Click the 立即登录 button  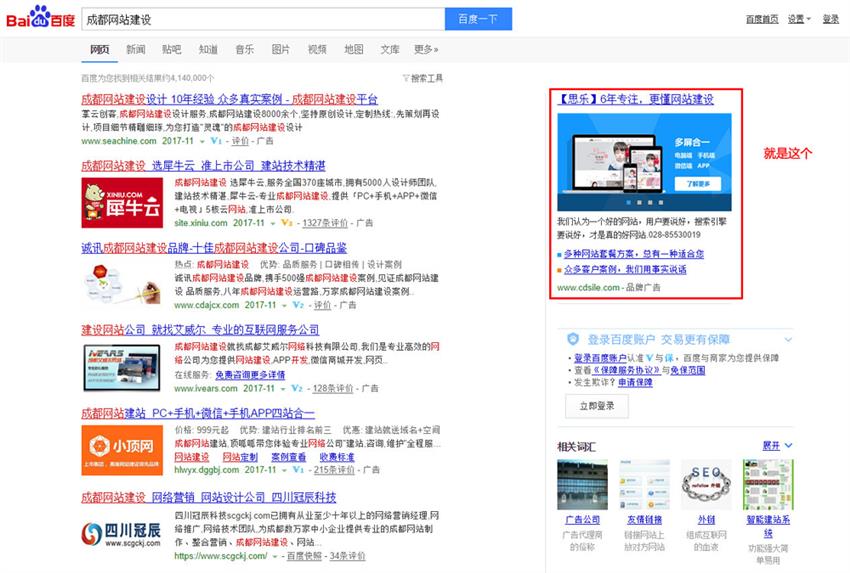(597, 406)
